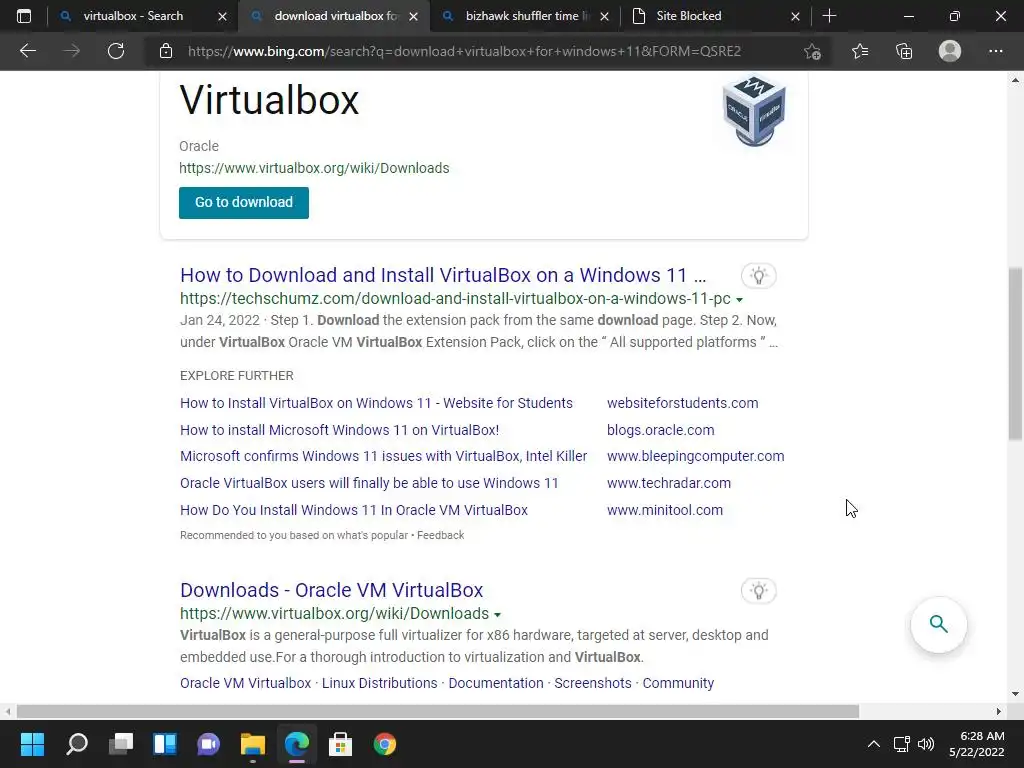Close the Site Blocked tab
This screenshot has height=768, width=1024.
click(x=795, y=16)
